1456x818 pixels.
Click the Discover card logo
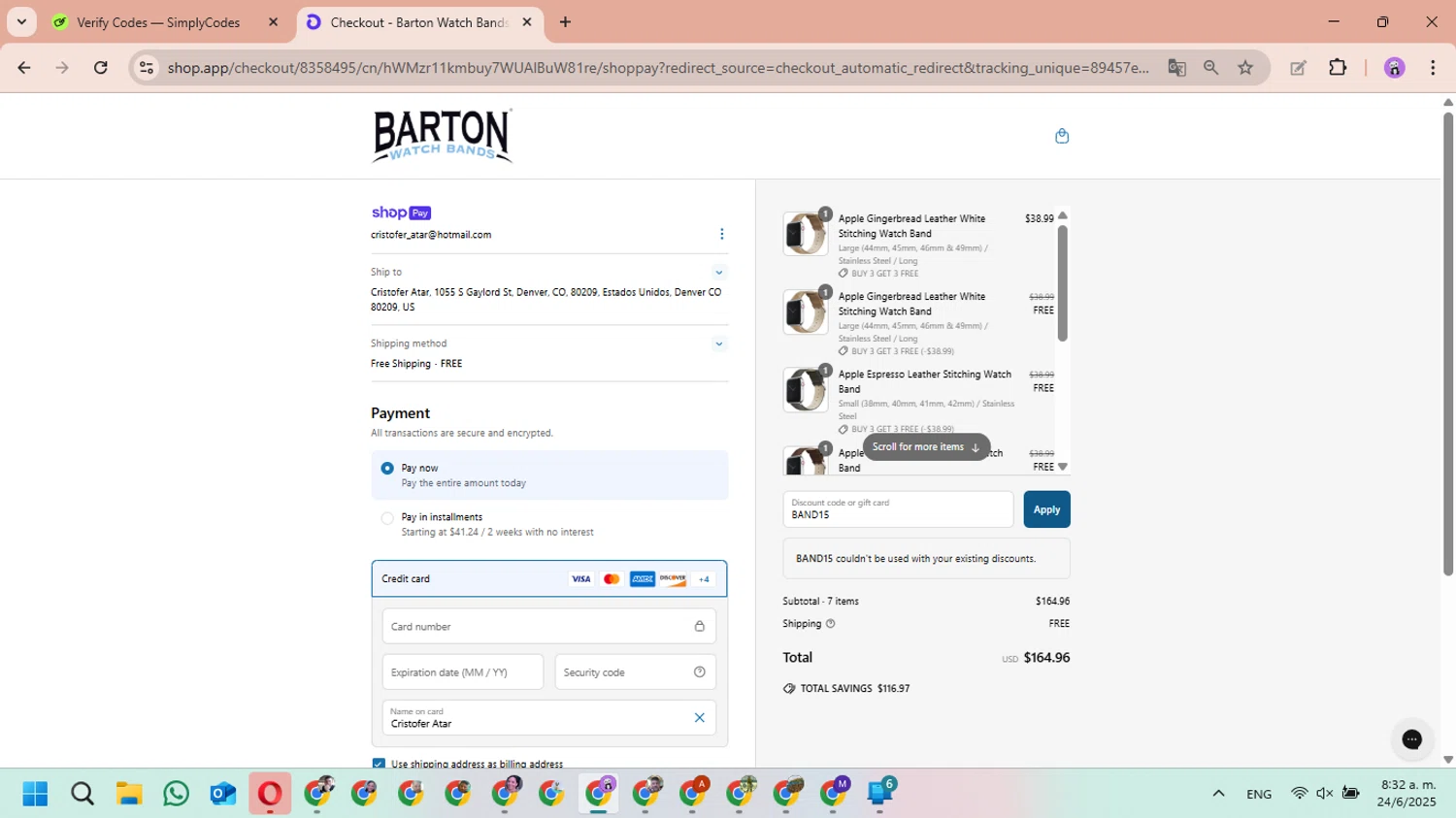[673, 579]
